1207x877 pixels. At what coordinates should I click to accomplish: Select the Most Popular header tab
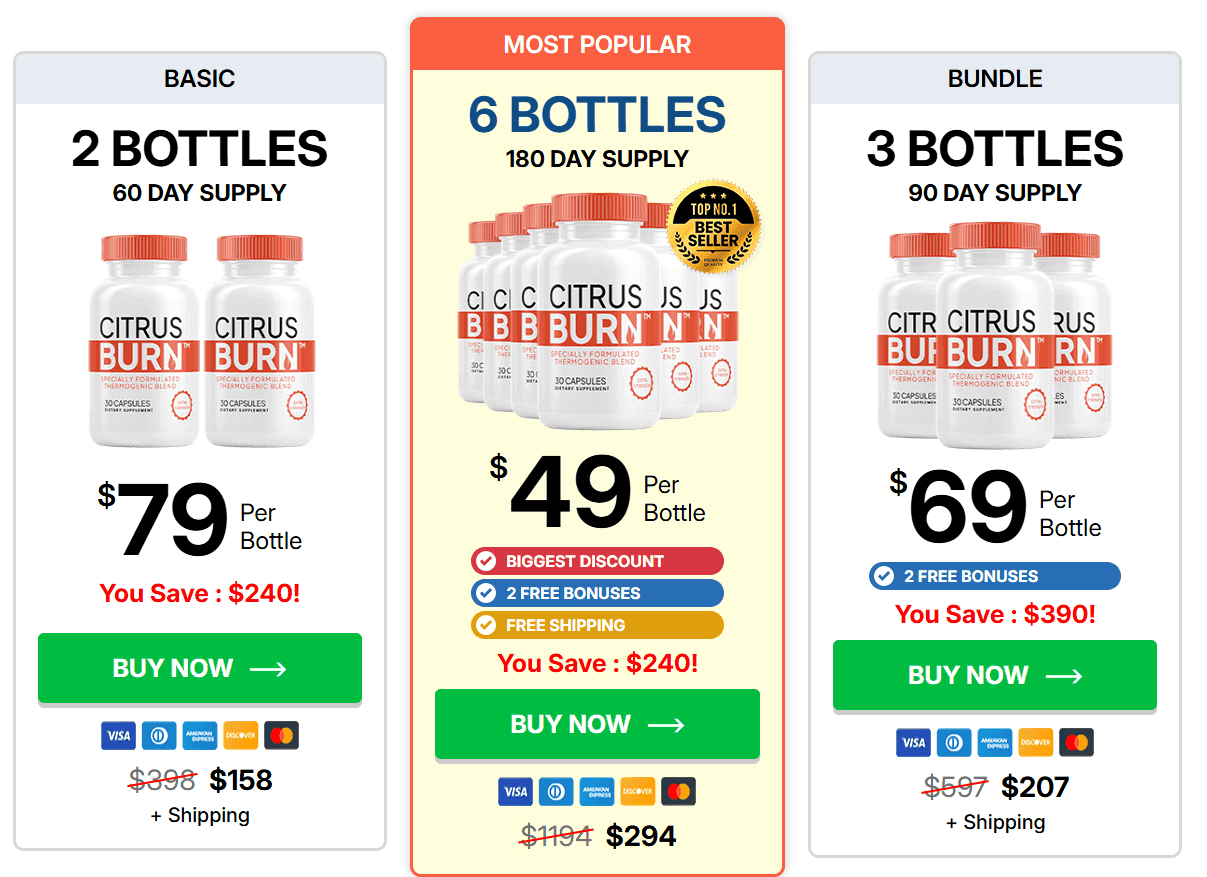coord(597,44)
